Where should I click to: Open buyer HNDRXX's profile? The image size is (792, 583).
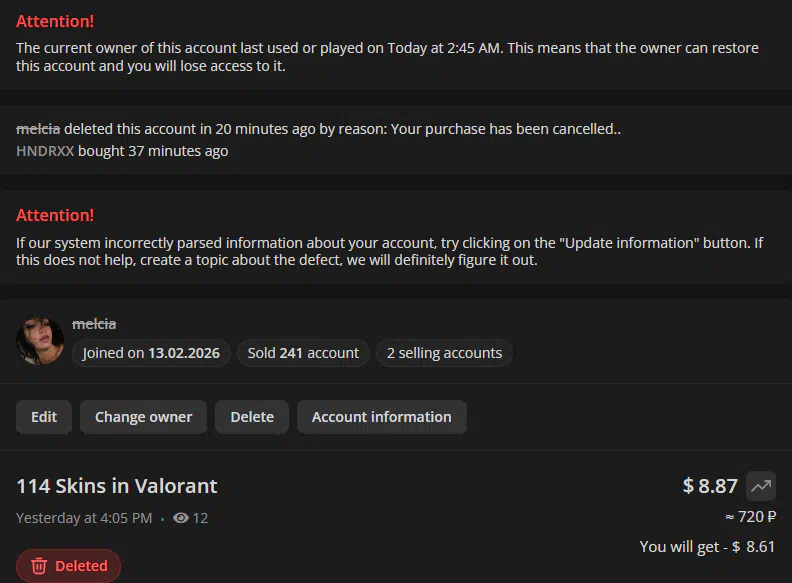point(45,151)
